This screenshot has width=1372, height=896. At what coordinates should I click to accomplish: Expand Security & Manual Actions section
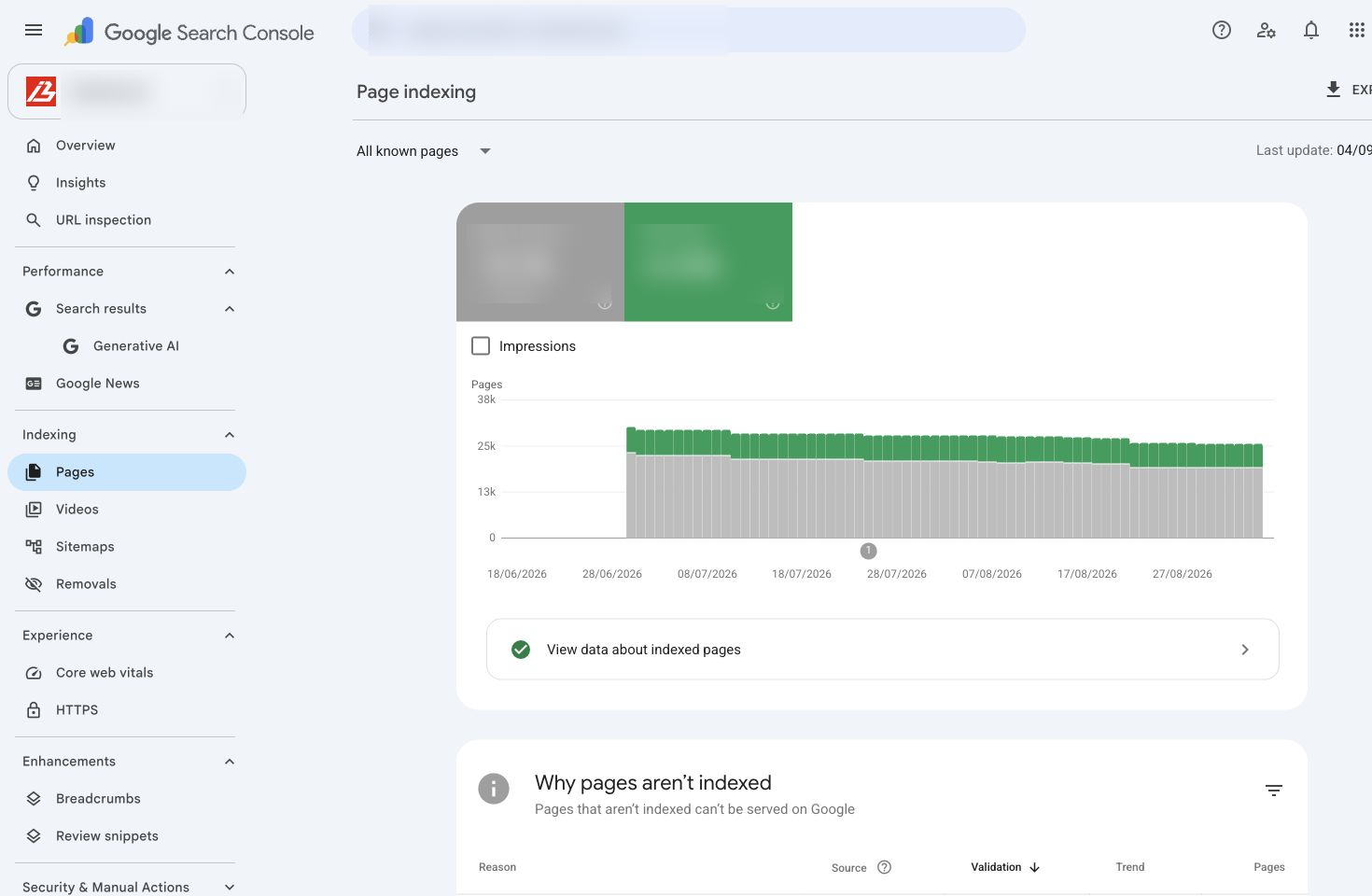point(230,888)
